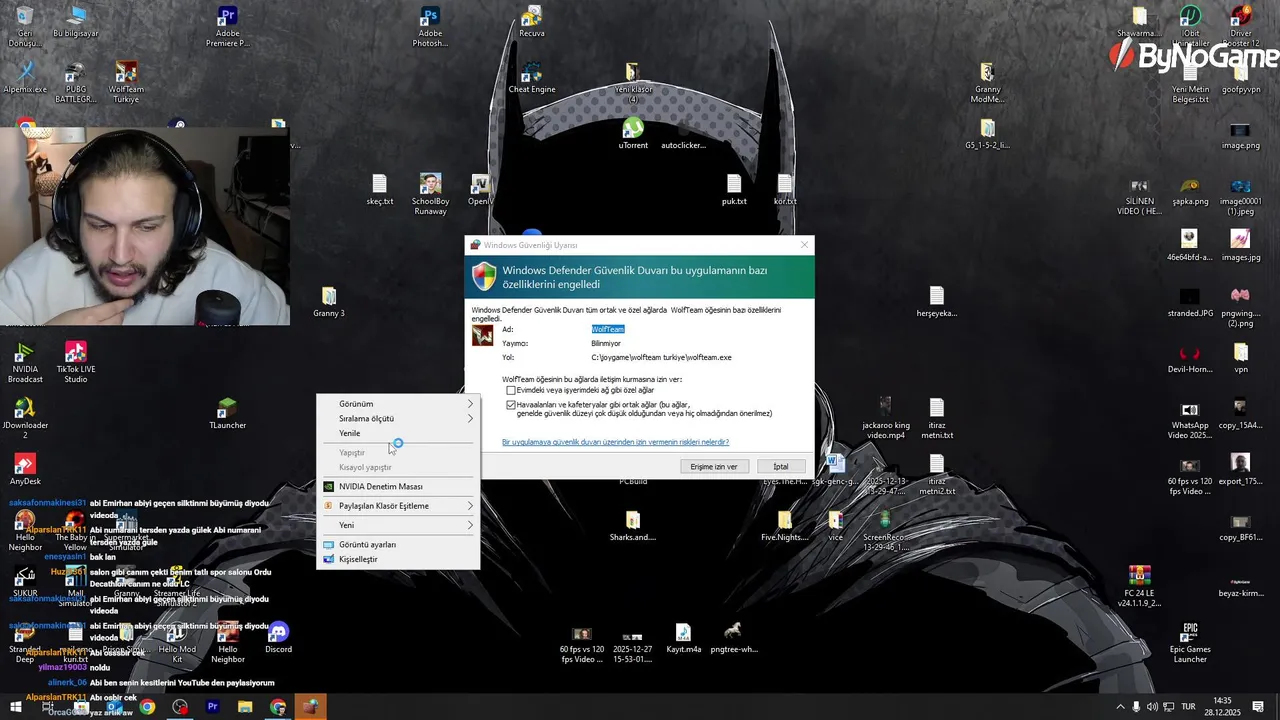
Task: Click the highlighted WolfTeam name field
Action: [607, 329]
